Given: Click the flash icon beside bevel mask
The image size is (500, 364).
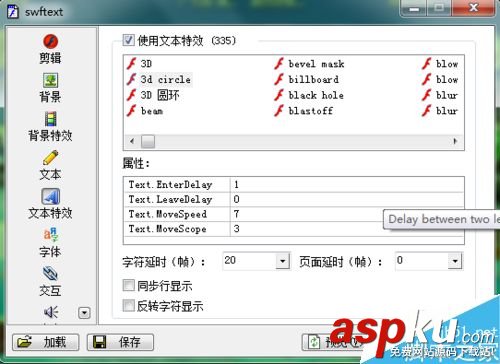Looking at the screenshot, I should pyautogui.click(x=279, y=63).
